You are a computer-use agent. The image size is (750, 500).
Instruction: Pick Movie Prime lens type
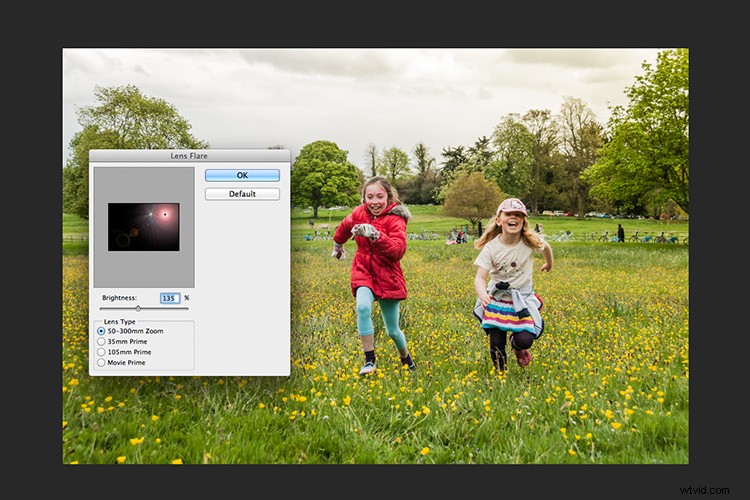pyautogui.click(x=101, y=363)
